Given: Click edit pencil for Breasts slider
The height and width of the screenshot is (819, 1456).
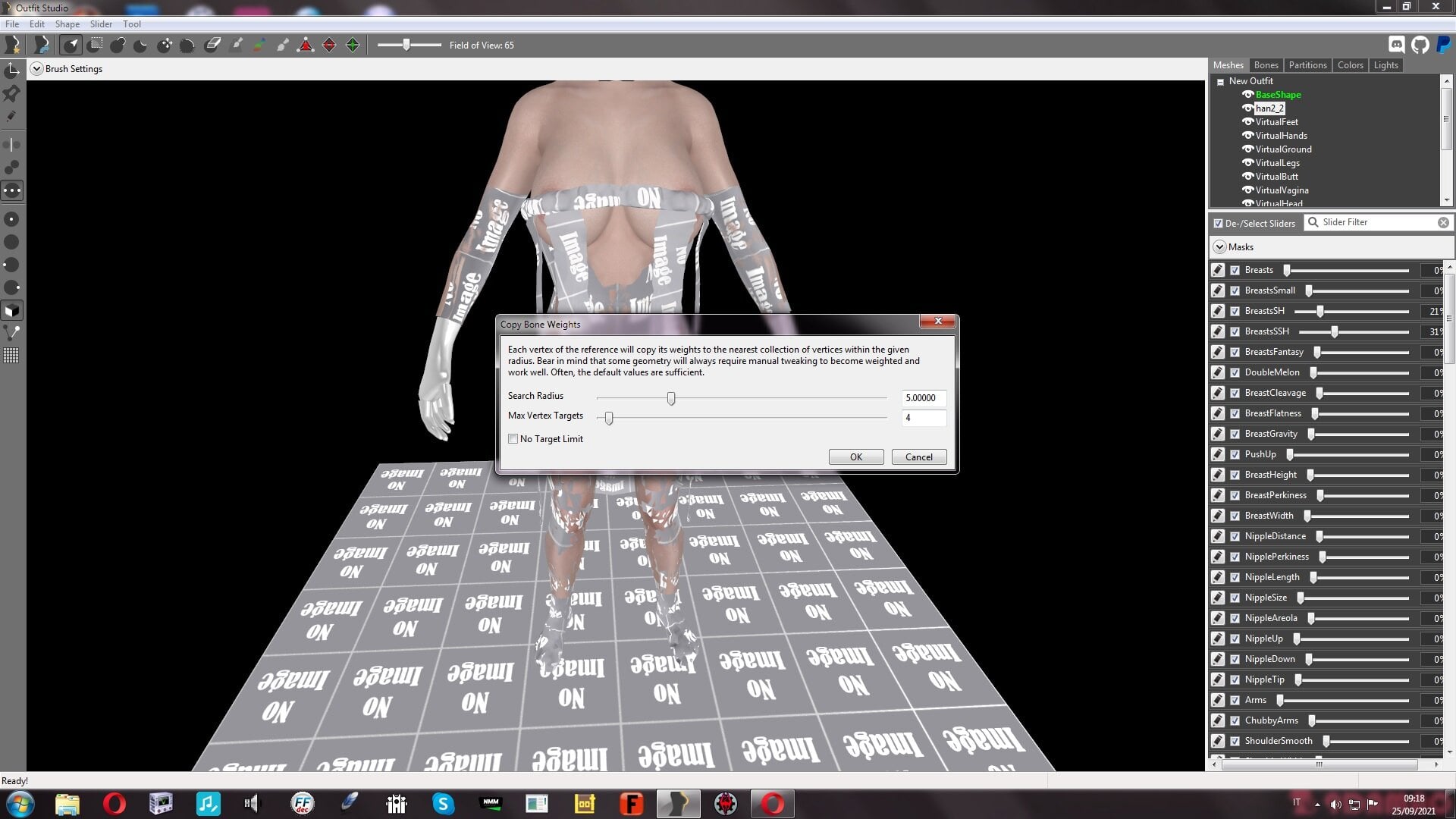Looking at the screenshot, I should 1218,271.
